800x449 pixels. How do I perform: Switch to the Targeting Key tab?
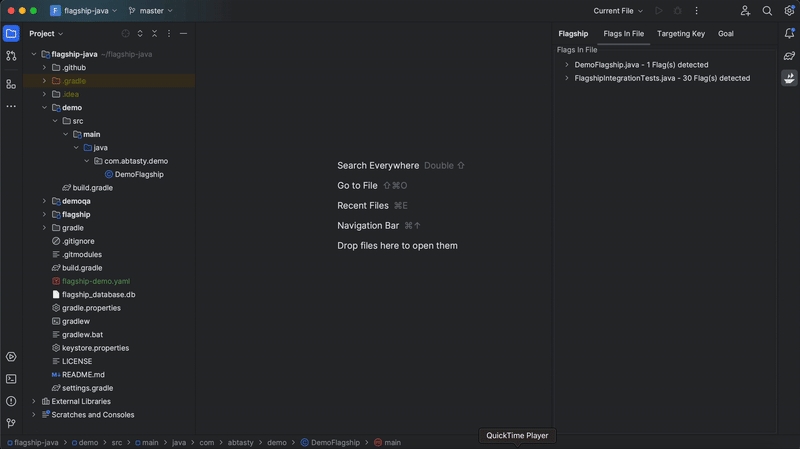(680, 34)
